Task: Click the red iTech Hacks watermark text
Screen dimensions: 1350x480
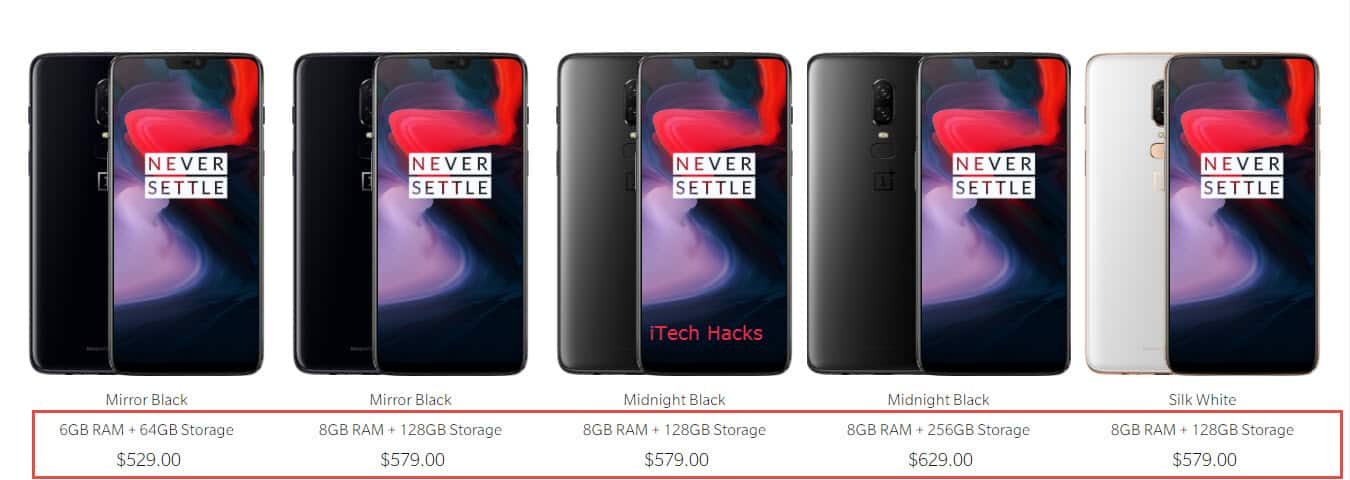Action: click(x=706, y=333)
